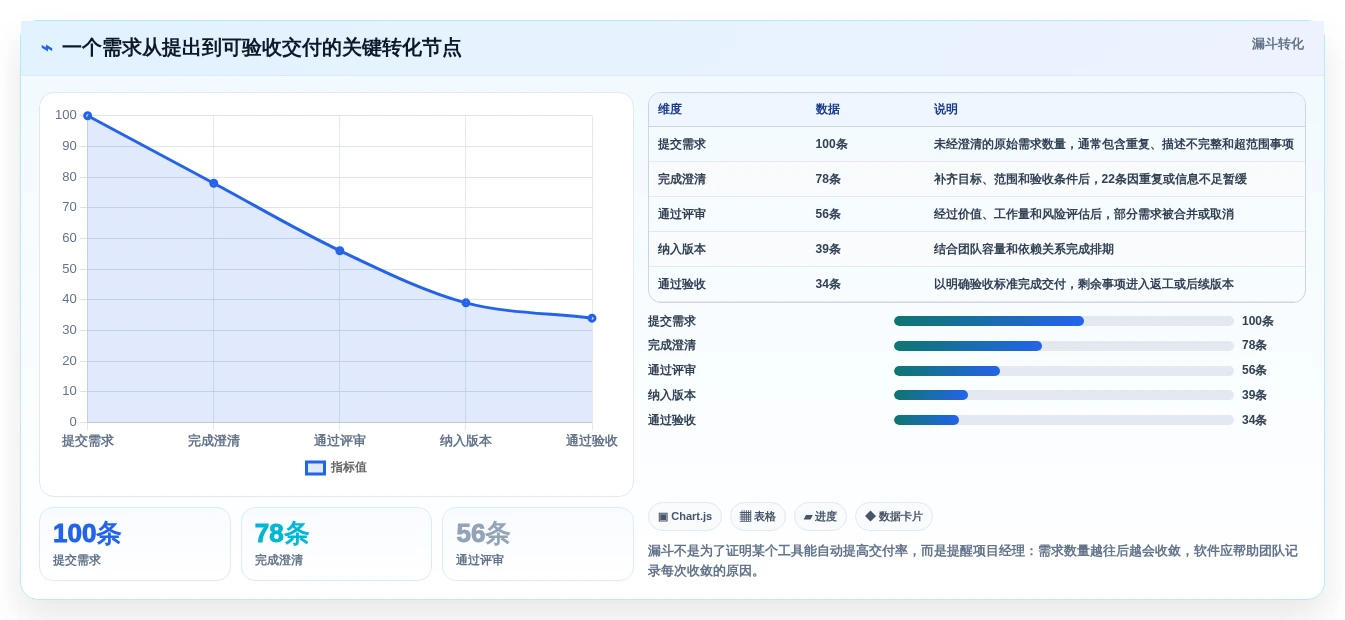Click the 56条 cell in the table
Screen dimensions: 1345x620
[828, 214]
